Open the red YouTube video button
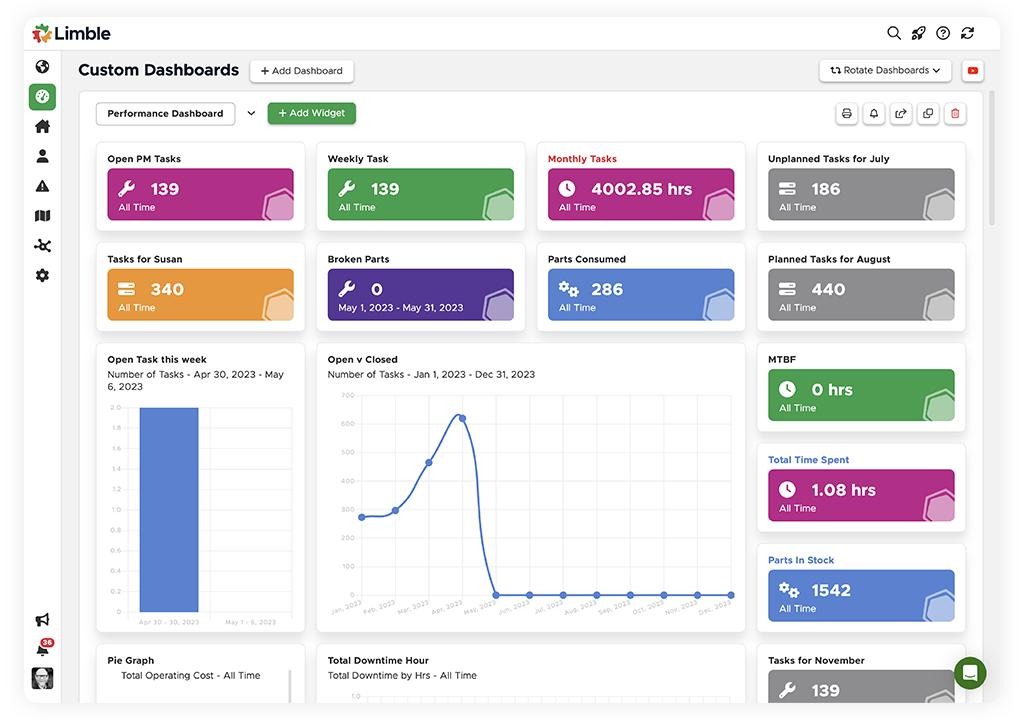Image resolution: width=1024 pixels, height=720 pixels. [x=972, y=71]
